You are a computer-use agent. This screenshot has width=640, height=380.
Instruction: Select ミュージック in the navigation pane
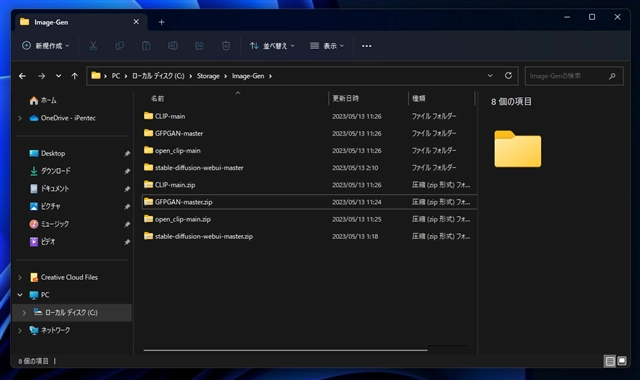tap(55, 224)
